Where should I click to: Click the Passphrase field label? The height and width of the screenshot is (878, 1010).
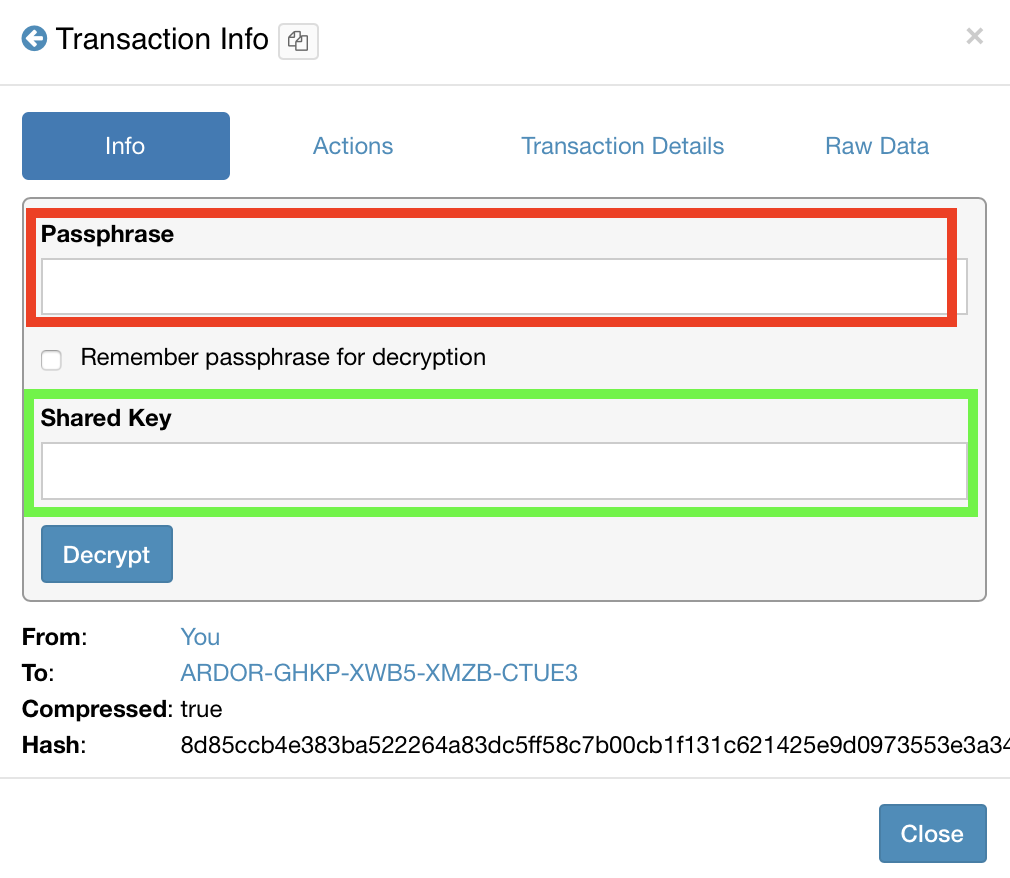point(107,234)
